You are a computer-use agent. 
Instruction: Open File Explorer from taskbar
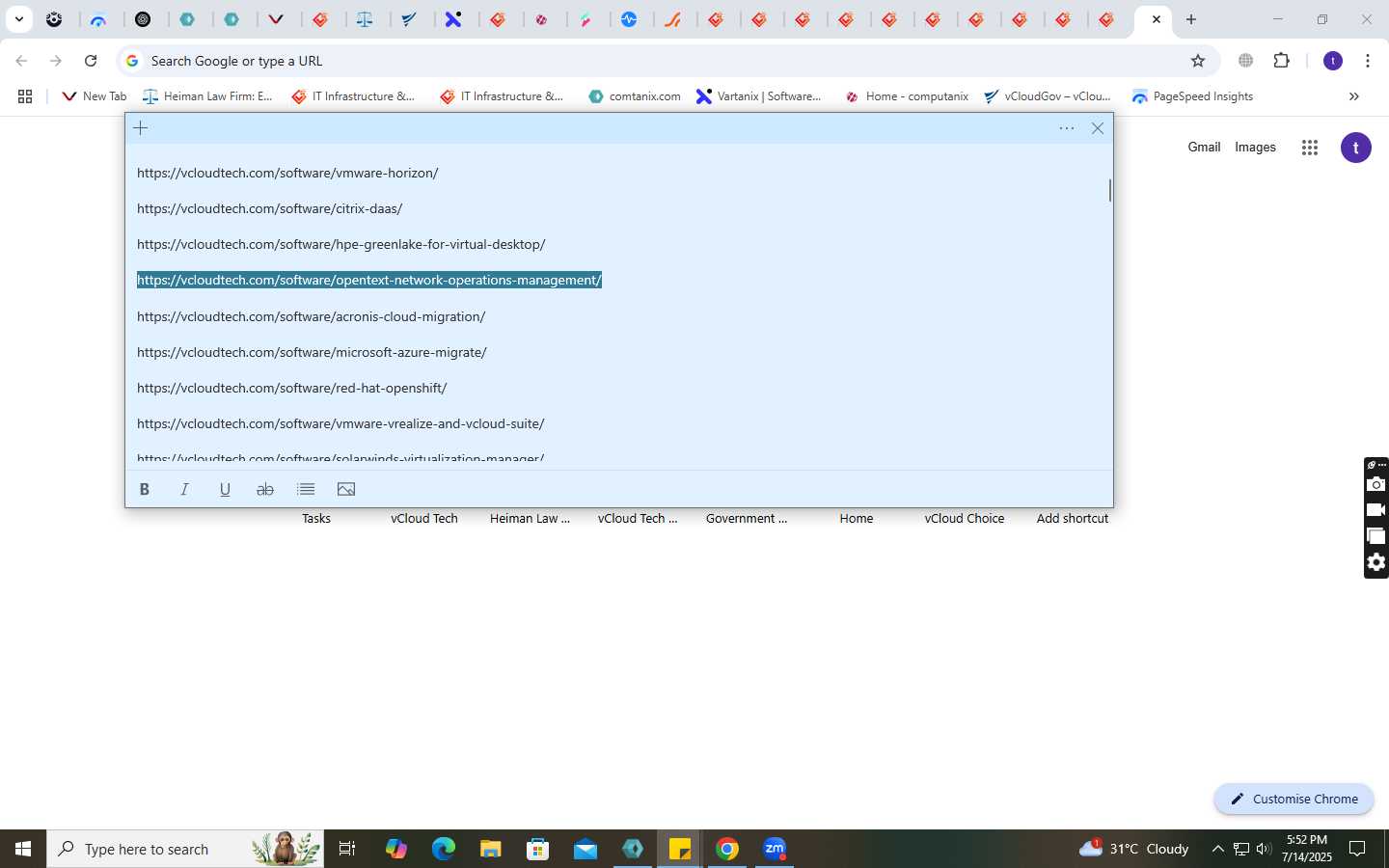tap(490, 849)
